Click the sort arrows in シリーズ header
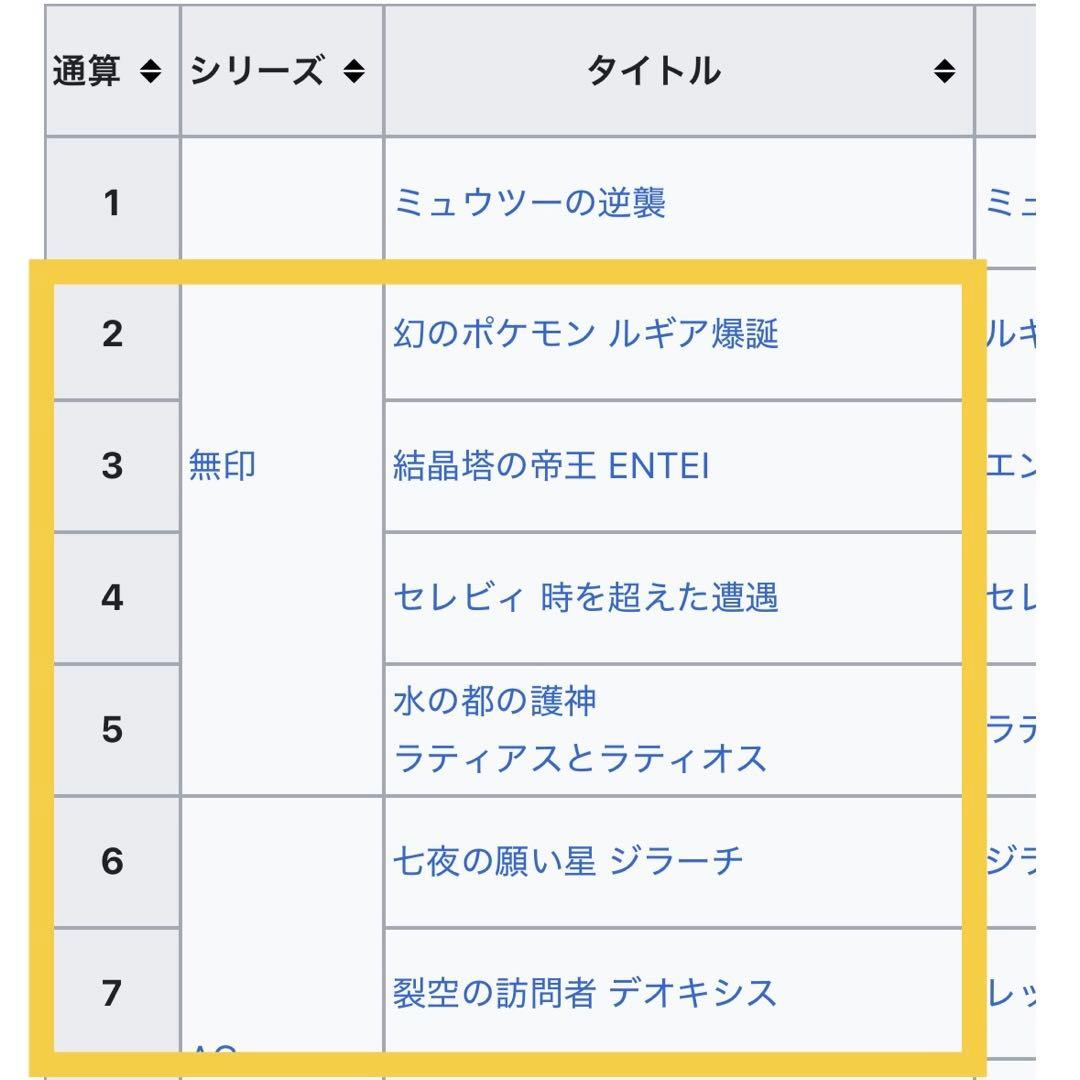 354,72
